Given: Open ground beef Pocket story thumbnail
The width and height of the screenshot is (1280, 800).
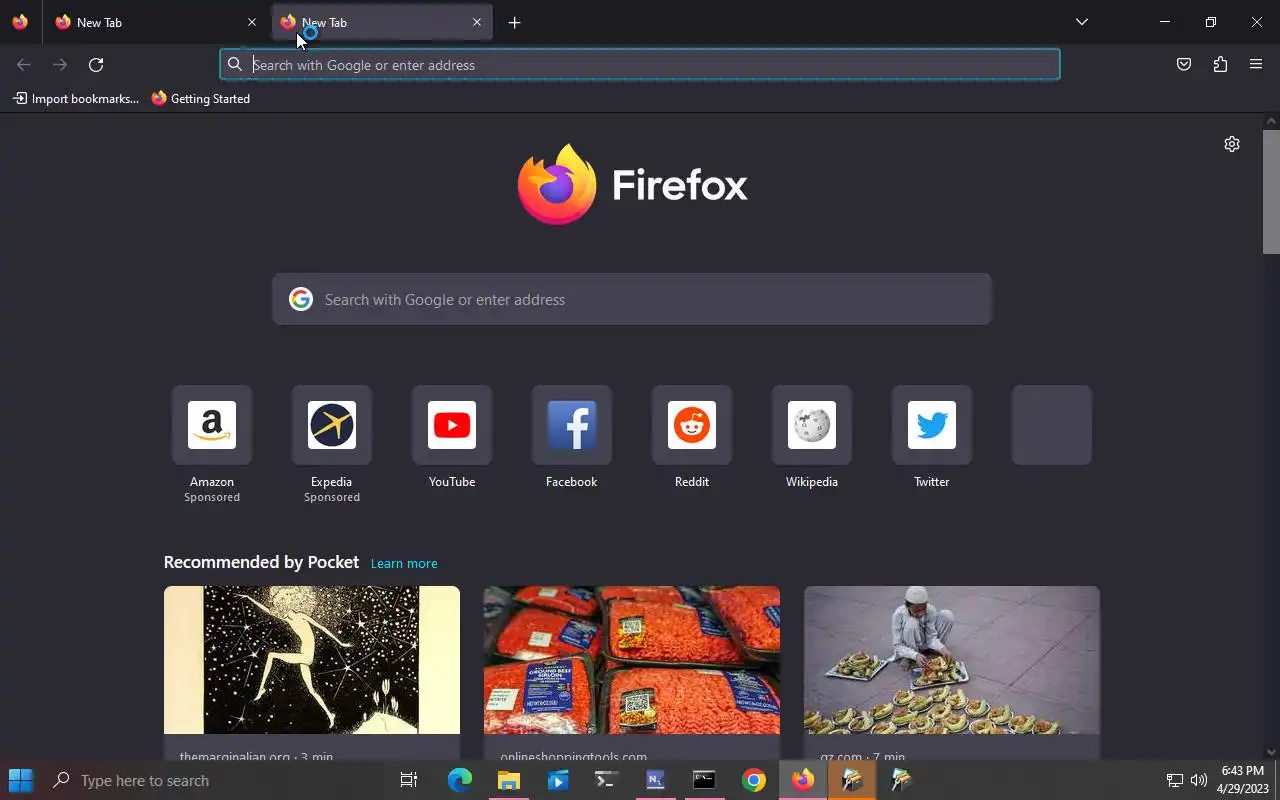Looking at the screenshot, I should point(632,660).
